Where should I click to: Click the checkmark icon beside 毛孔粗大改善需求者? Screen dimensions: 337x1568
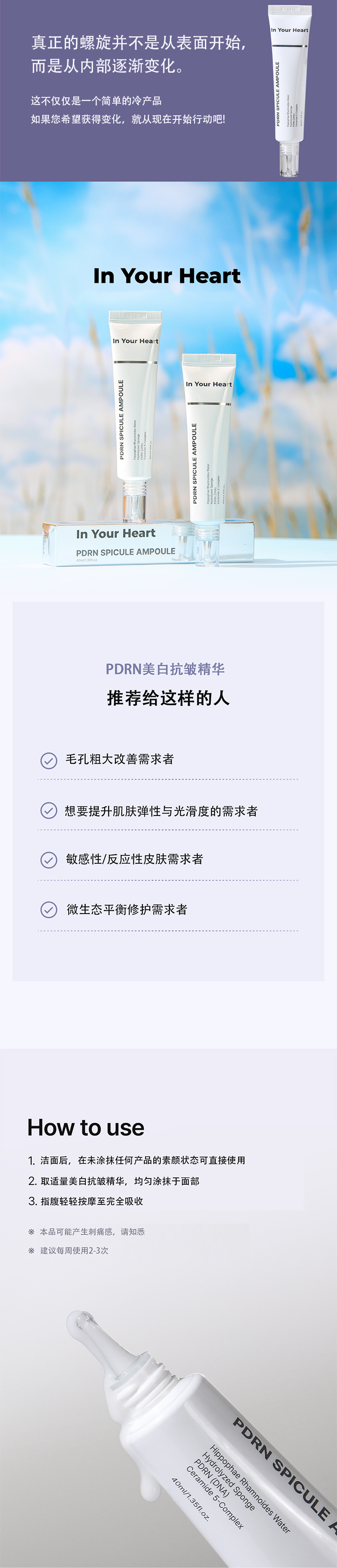point(49,760)
